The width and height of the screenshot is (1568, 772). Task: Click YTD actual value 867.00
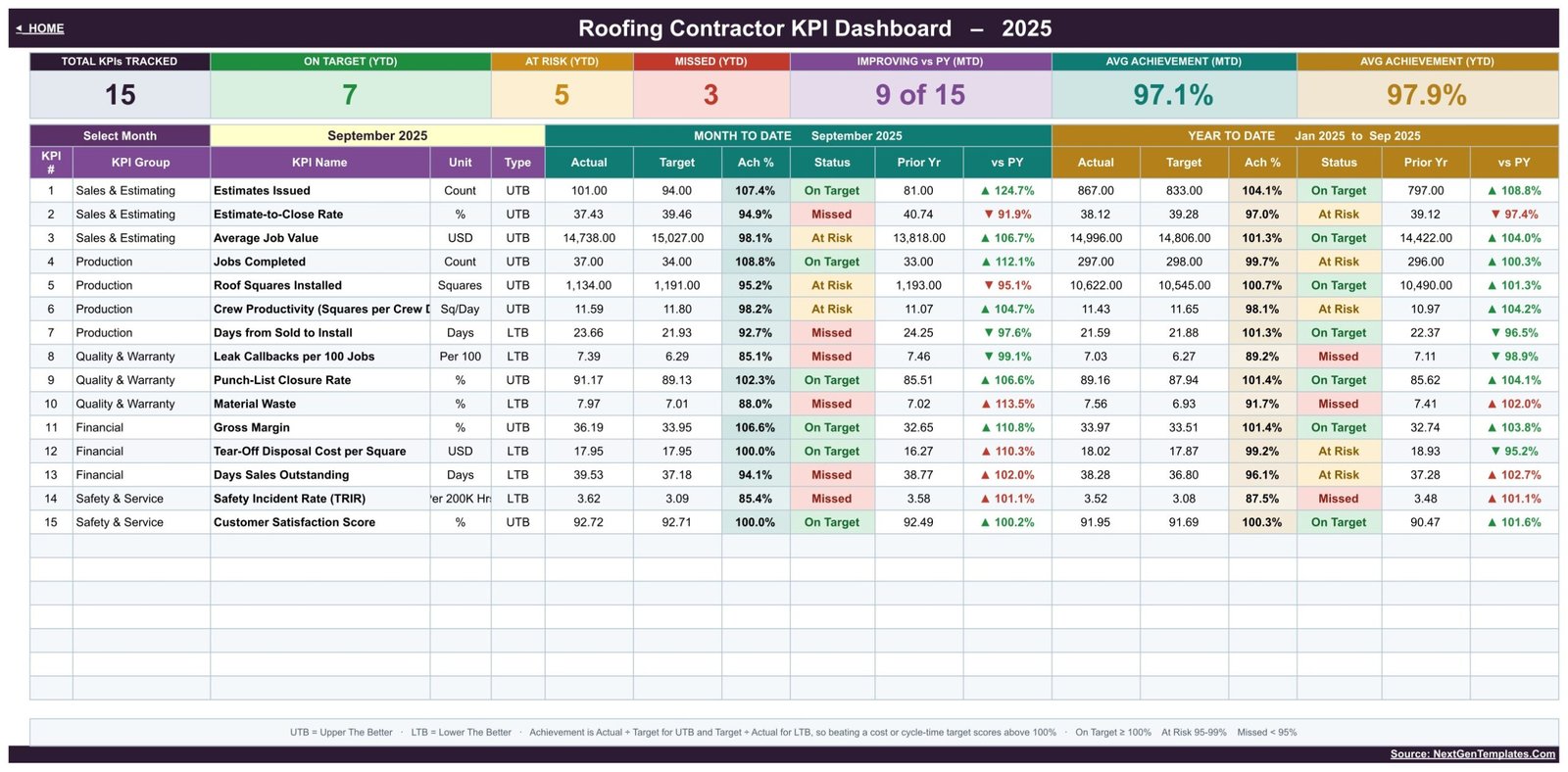1096,191
